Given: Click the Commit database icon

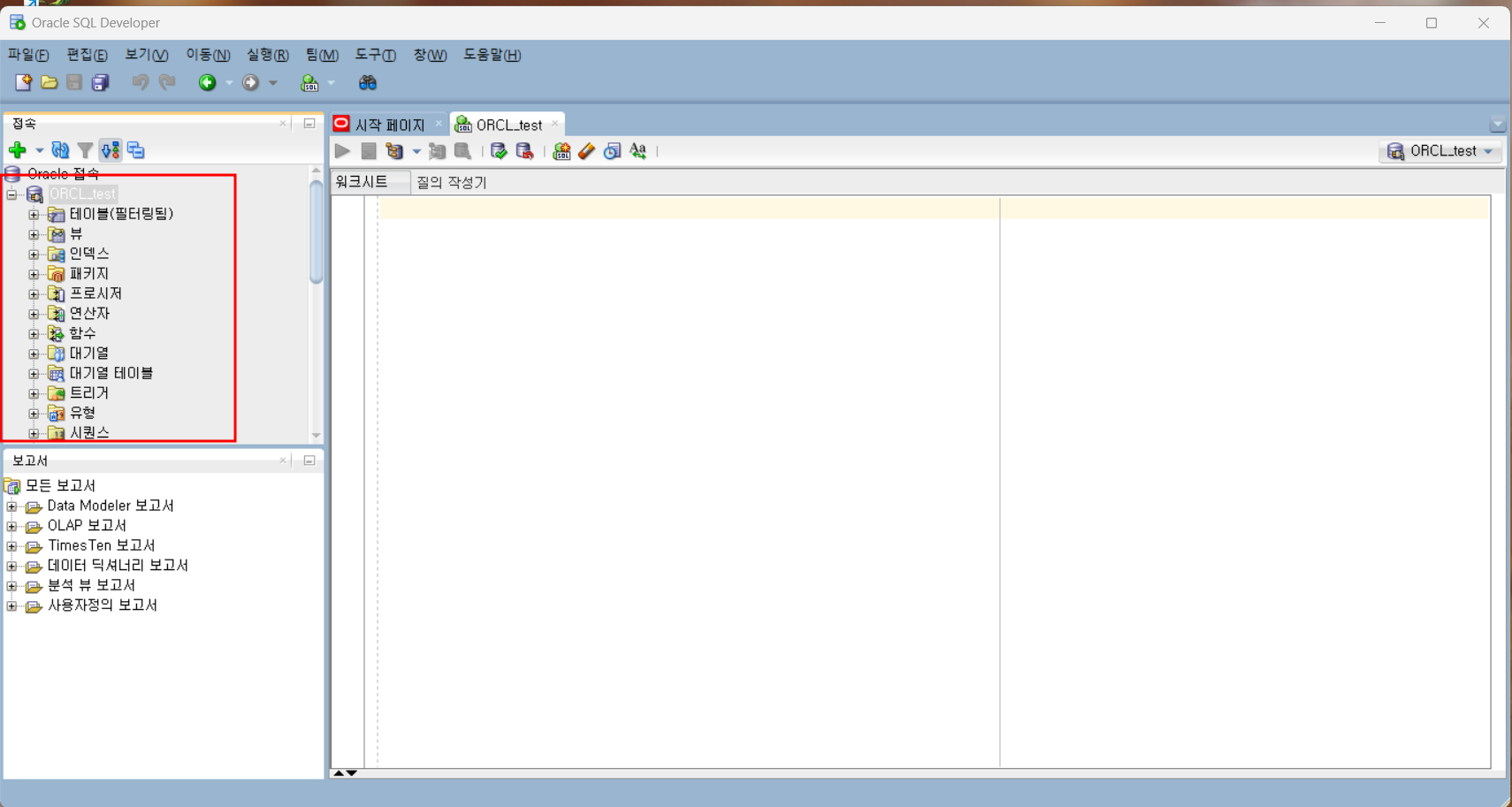Looking at the screenshot, I should 499,151.
